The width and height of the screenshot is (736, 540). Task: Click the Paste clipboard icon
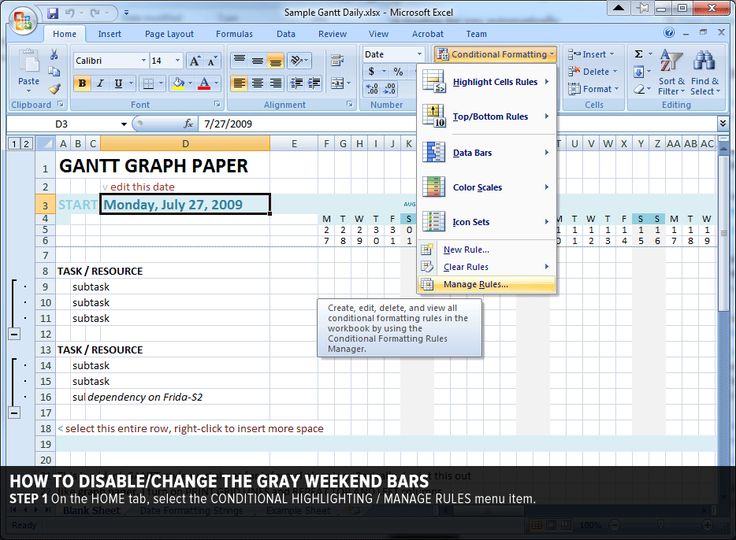(29, 62)
